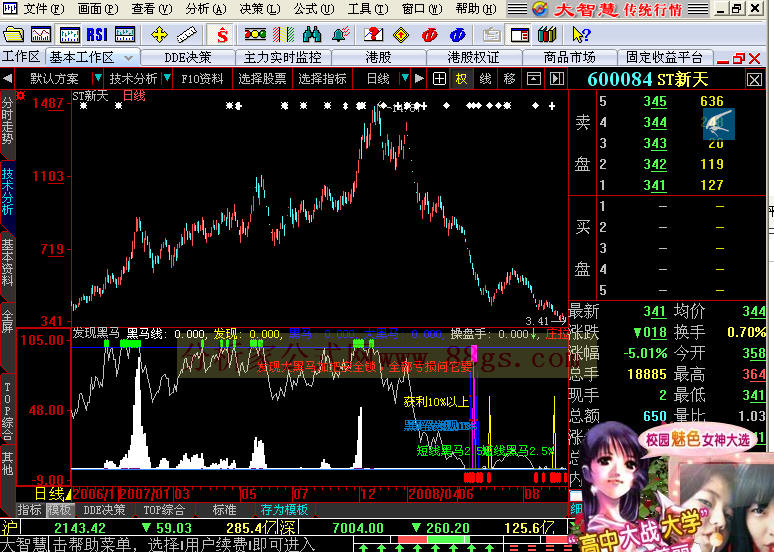Viewport: 774px width, 552px height.
Task: Click the skip-to-end bar arrow icon
Action: pos(557,79)
